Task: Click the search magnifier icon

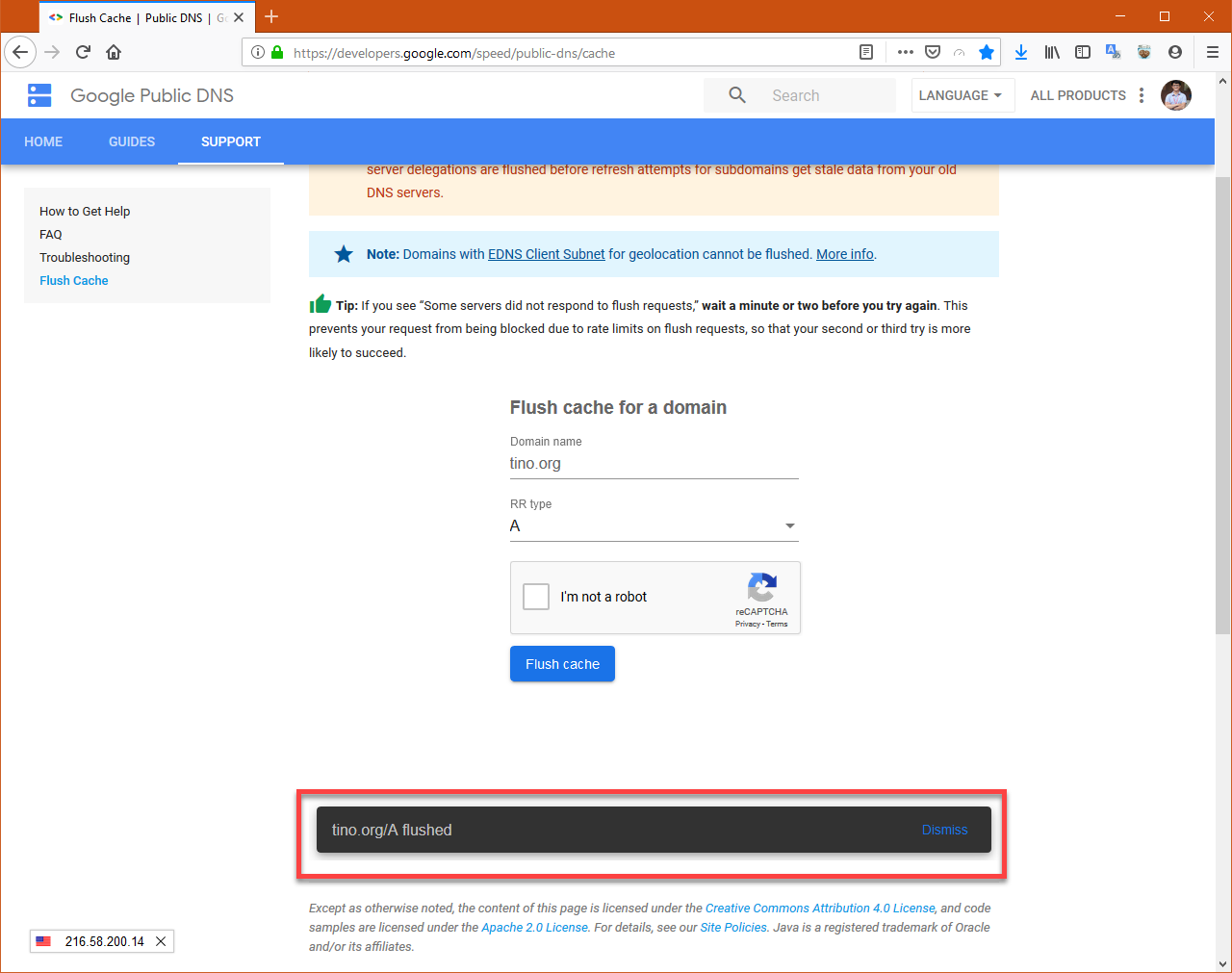Action: coord(737,95)
